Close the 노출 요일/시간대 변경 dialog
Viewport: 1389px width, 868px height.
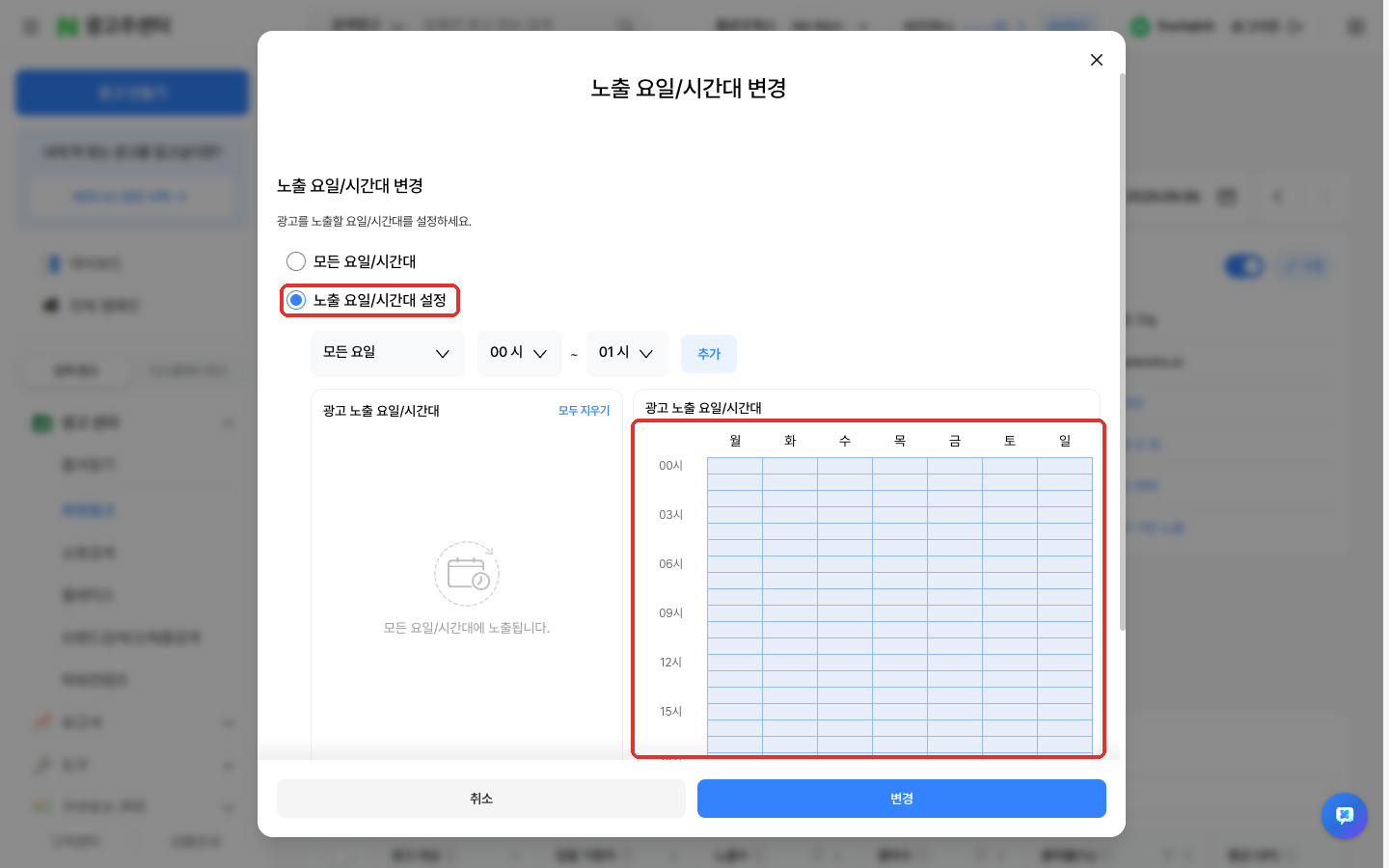1097,60
